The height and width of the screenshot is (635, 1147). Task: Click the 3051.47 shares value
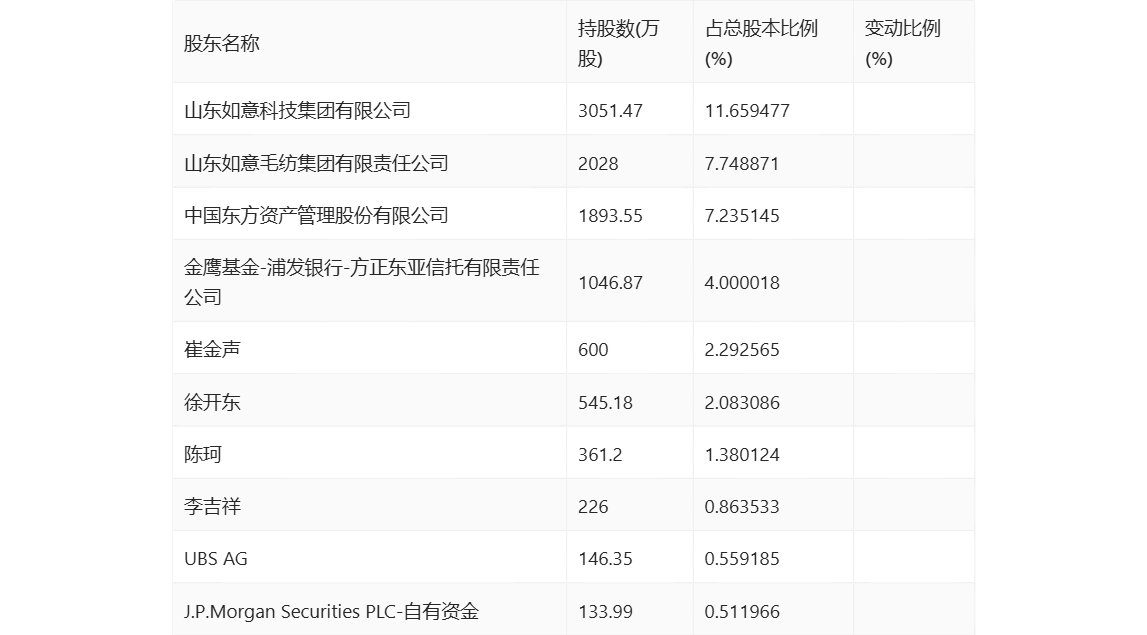(610, 110)
